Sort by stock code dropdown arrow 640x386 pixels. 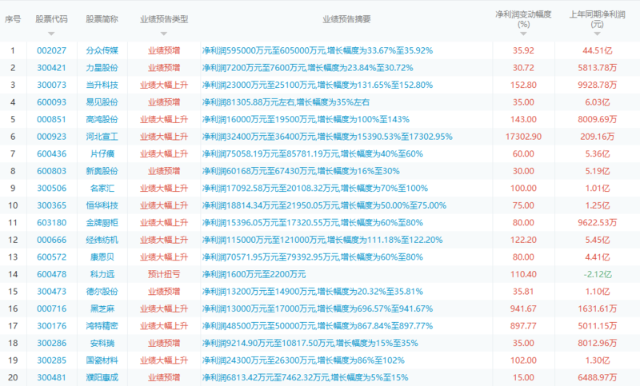51,33
